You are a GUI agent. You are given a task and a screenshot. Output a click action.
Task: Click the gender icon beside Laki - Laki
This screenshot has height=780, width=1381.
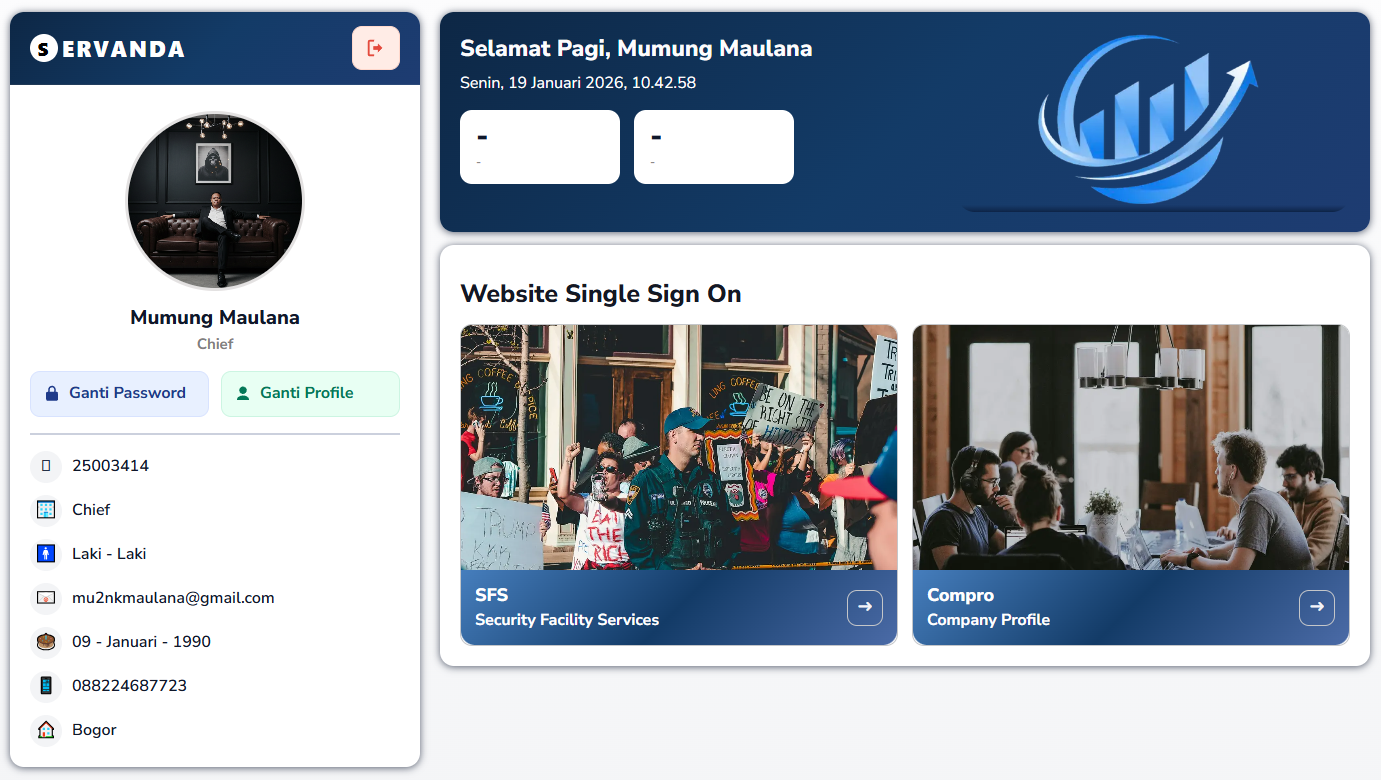pyautogui.click(x=46, y=554)
